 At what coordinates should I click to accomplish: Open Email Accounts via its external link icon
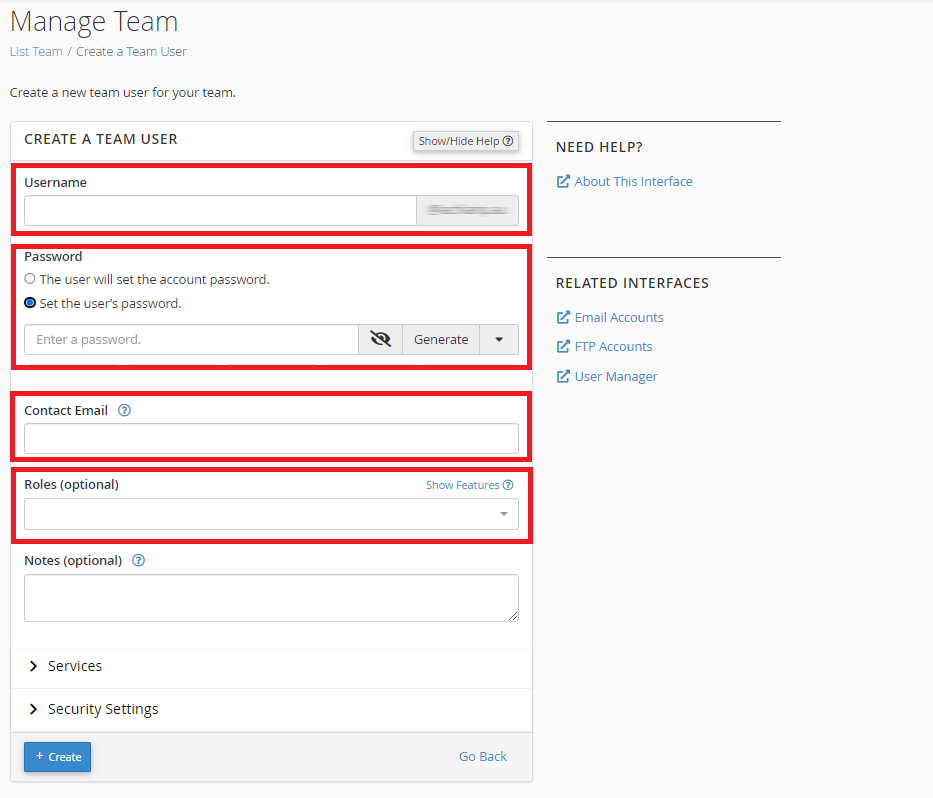pos(563,317)
